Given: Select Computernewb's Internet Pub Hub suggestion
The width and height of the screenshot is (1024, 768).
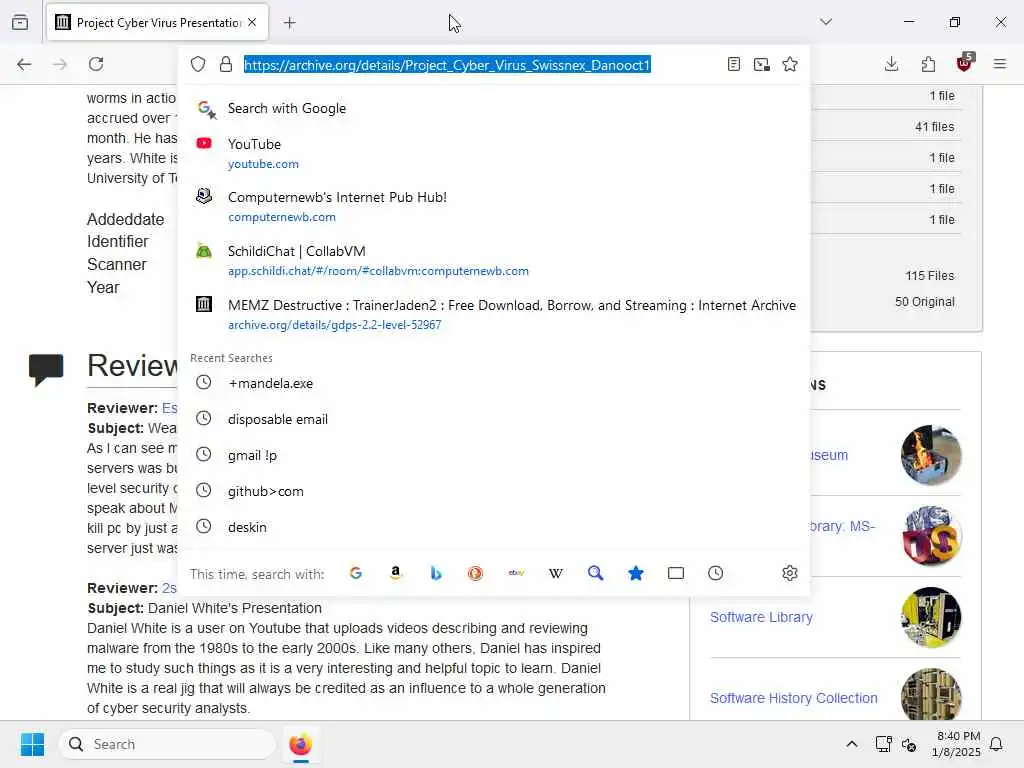Looking at the screenshot, I should click(x=494, y=206).
